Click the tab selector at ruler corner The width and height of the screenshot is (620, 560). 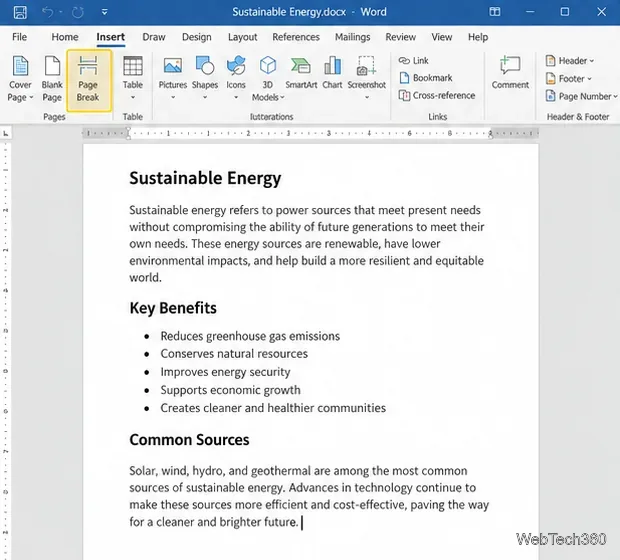coord(6,133)
